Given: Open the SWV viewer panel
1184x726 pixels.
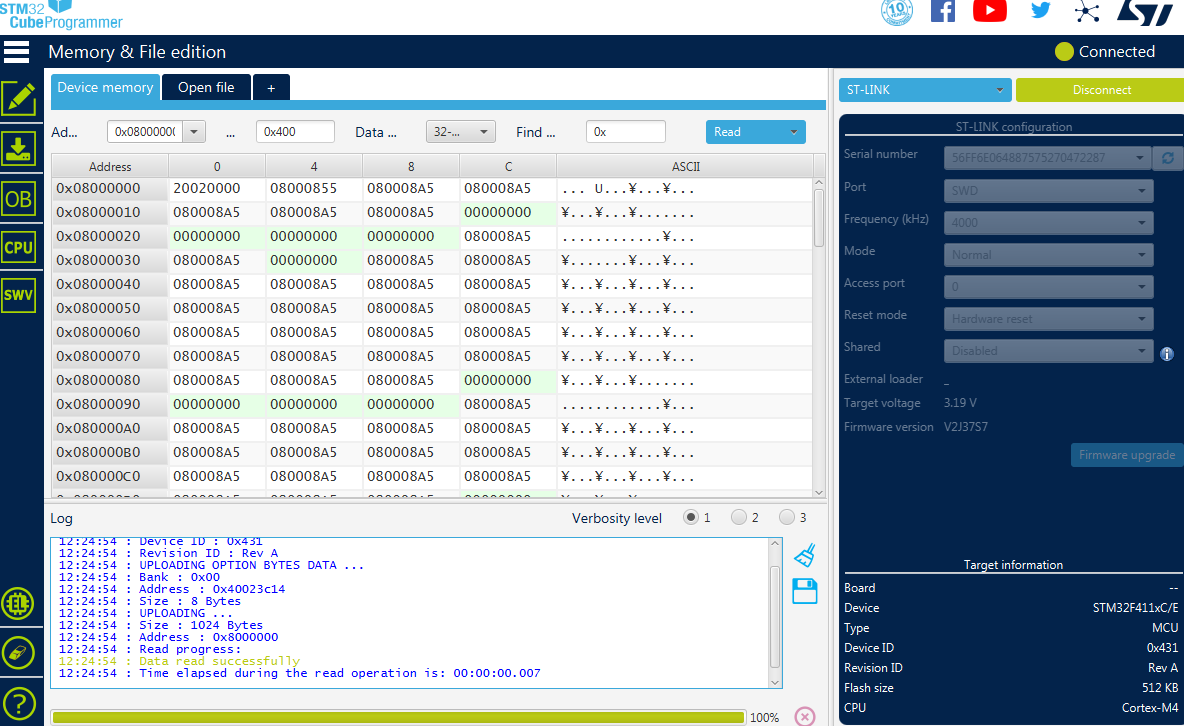Looking at the screenshot, I should coord(19,295).
